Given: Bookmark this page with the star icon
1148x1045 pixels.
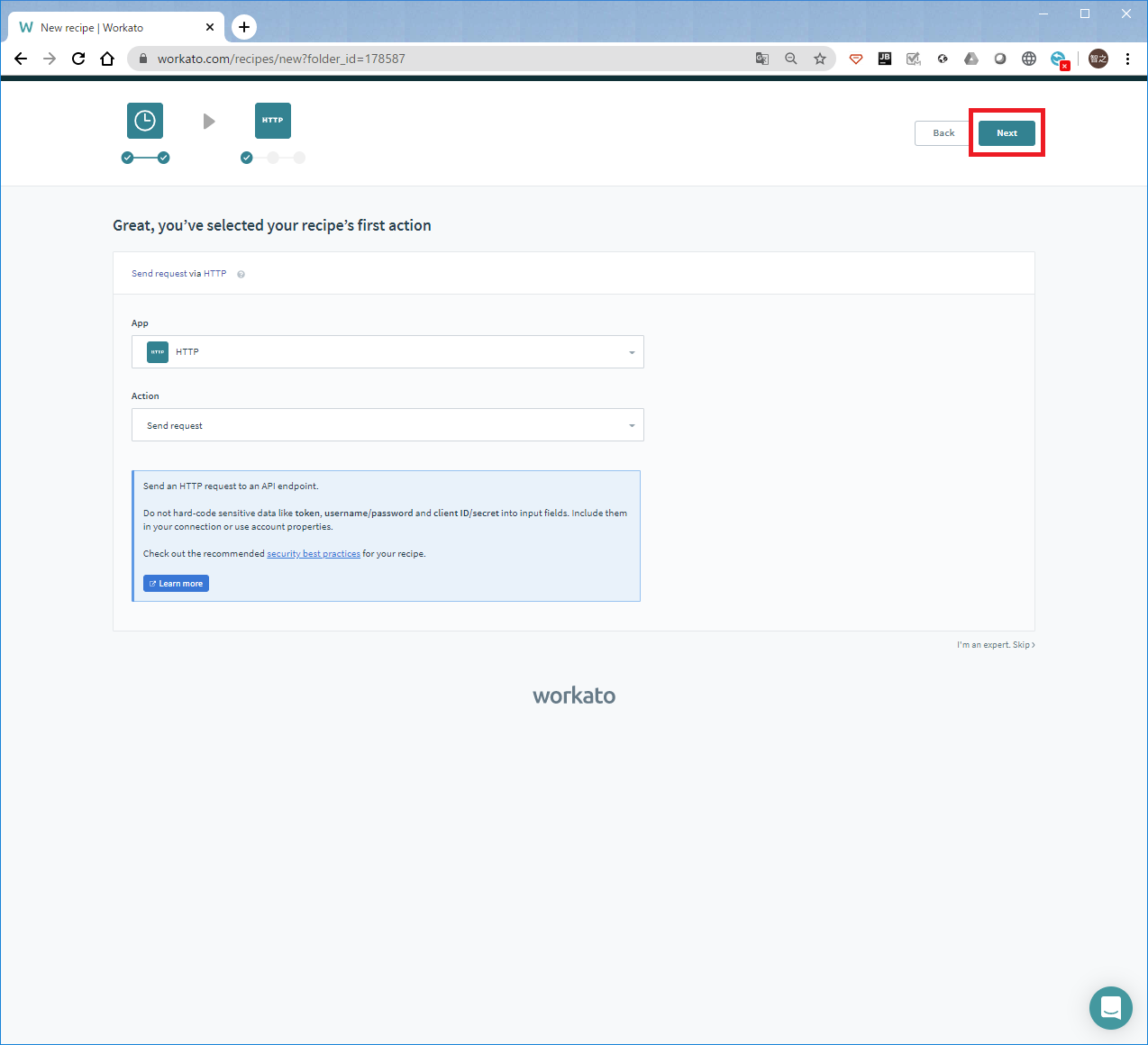Looking at the screenshot, I should 820,59.
